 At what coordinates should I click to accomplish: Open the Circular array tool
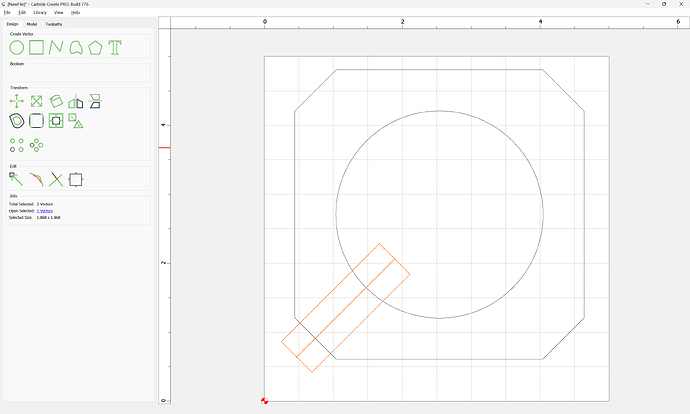click(x=37, y=145)
